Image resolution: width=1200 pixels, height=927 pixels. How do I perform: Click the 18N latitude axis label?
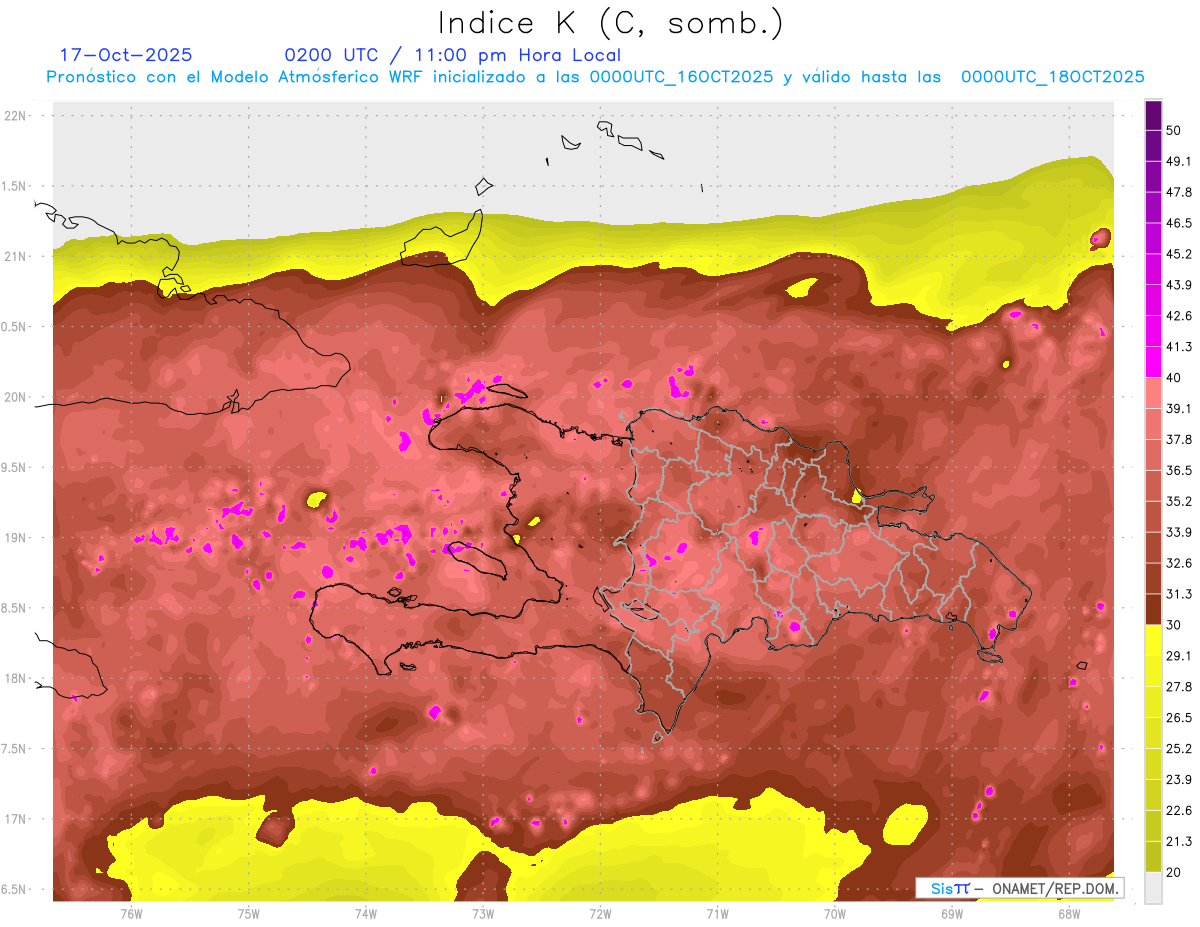click(x=17, y=679)
